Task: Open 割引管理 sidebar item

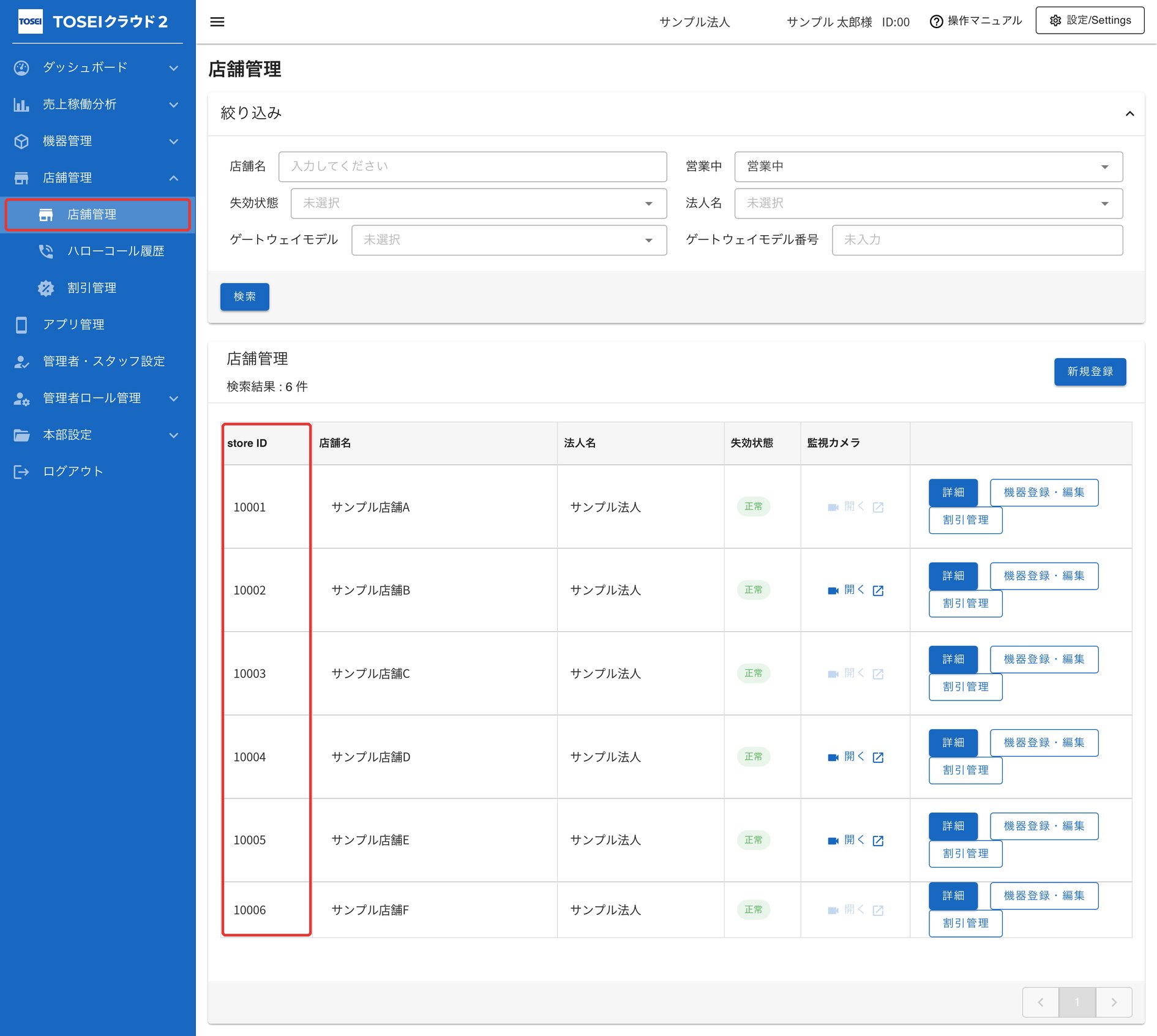Action: [x=98, y=288]
